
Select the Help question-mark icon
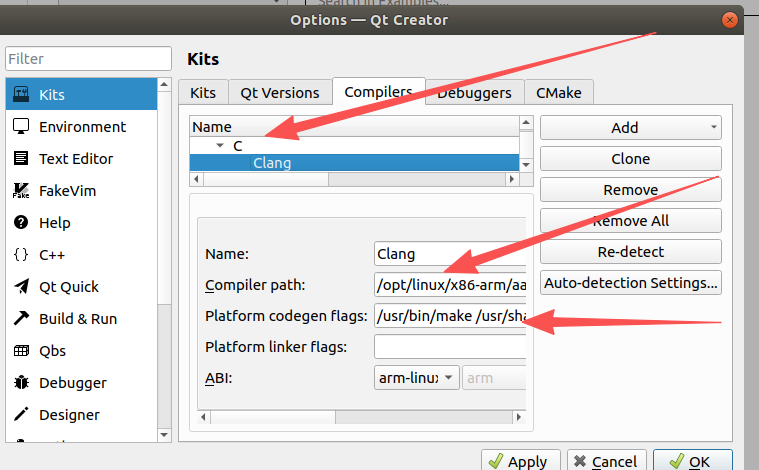point(21,223)
